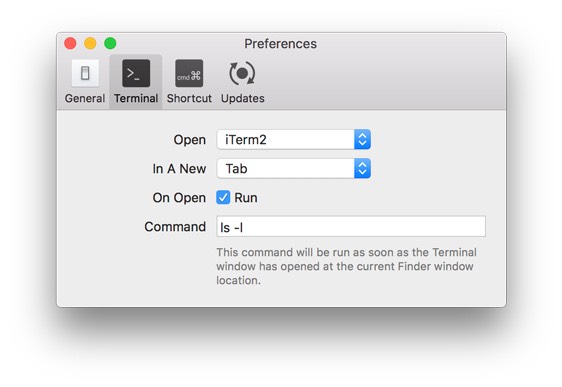Open the Shortcut cmd key icon
The image size is (562, 387).
[189, 73]
